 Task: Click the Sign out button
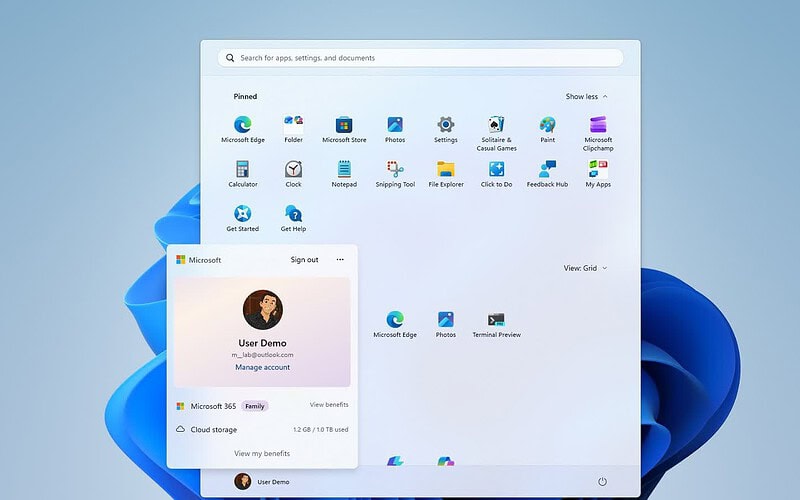305,260
